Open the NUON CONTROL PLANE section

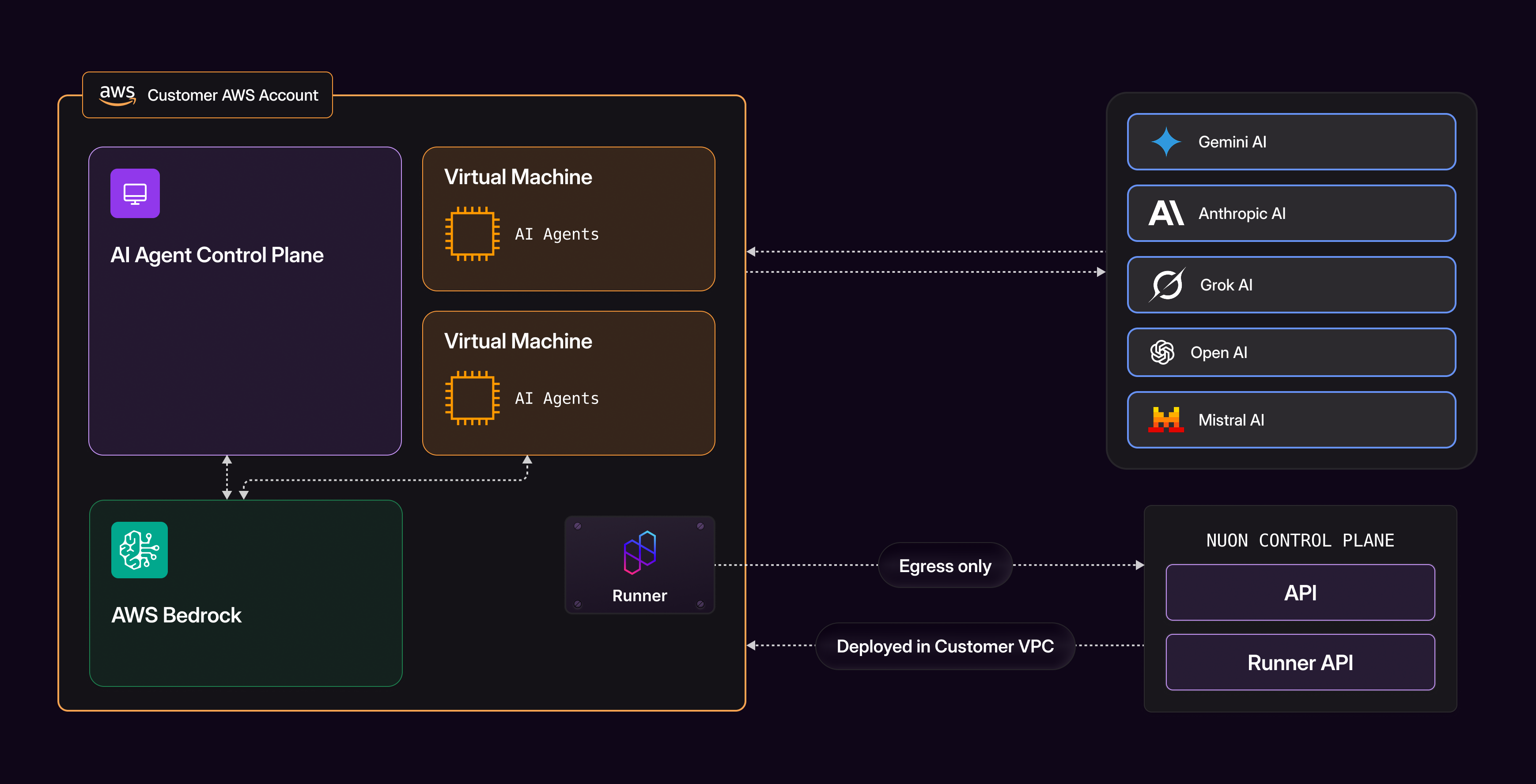pos(1300,540)
